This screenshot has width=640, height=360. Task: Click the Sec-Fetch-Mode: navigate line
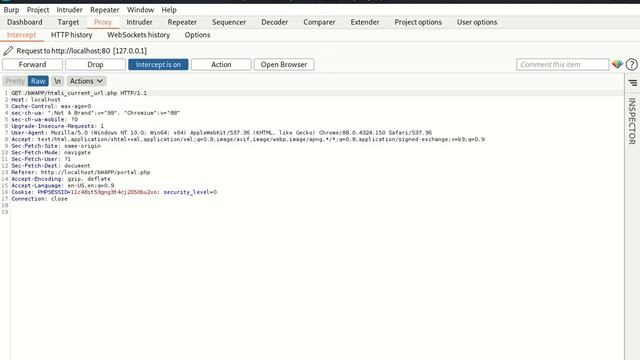(51, 152)
